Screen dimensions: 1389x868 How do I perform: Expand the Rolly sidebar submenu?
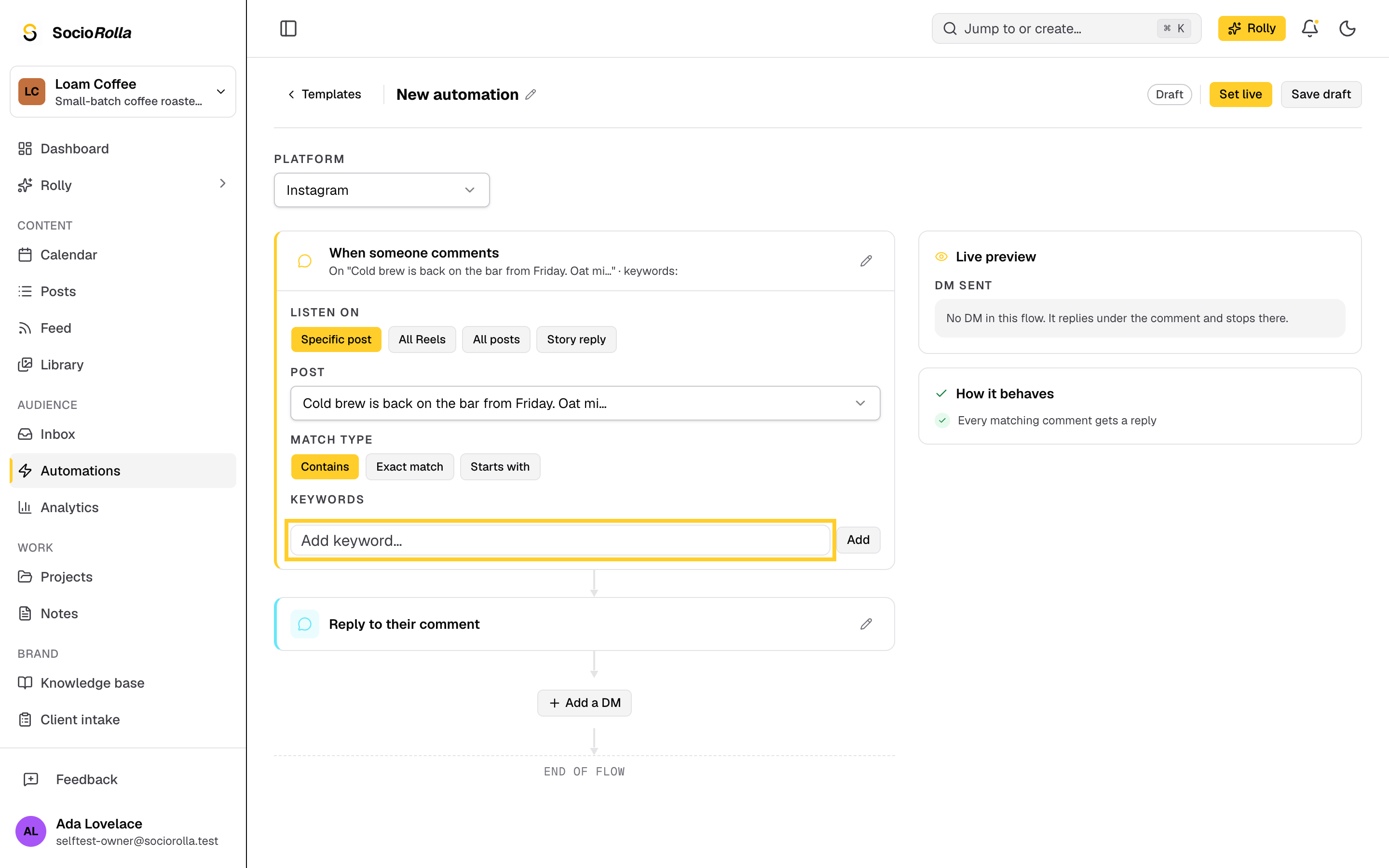point(223,184)
